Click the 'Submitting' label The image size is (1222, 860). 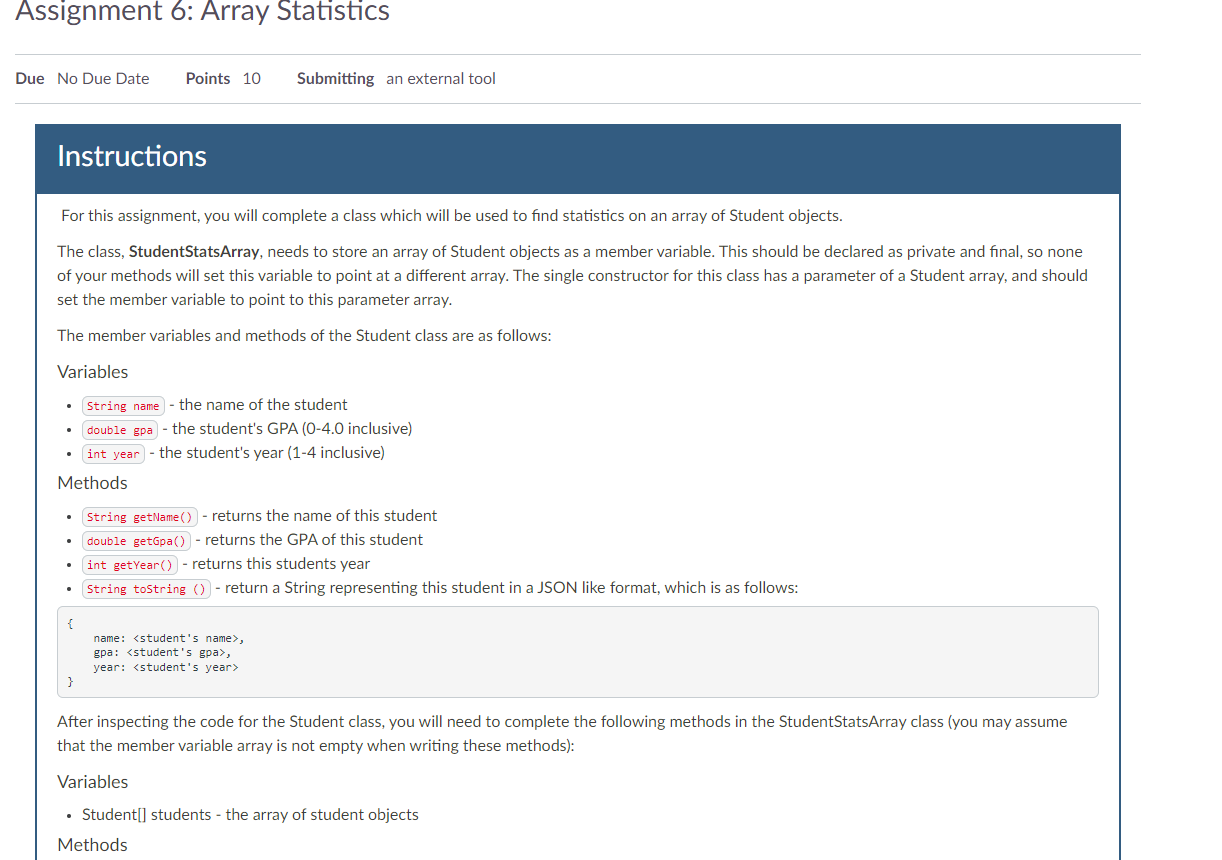click(x=335, y=79)
